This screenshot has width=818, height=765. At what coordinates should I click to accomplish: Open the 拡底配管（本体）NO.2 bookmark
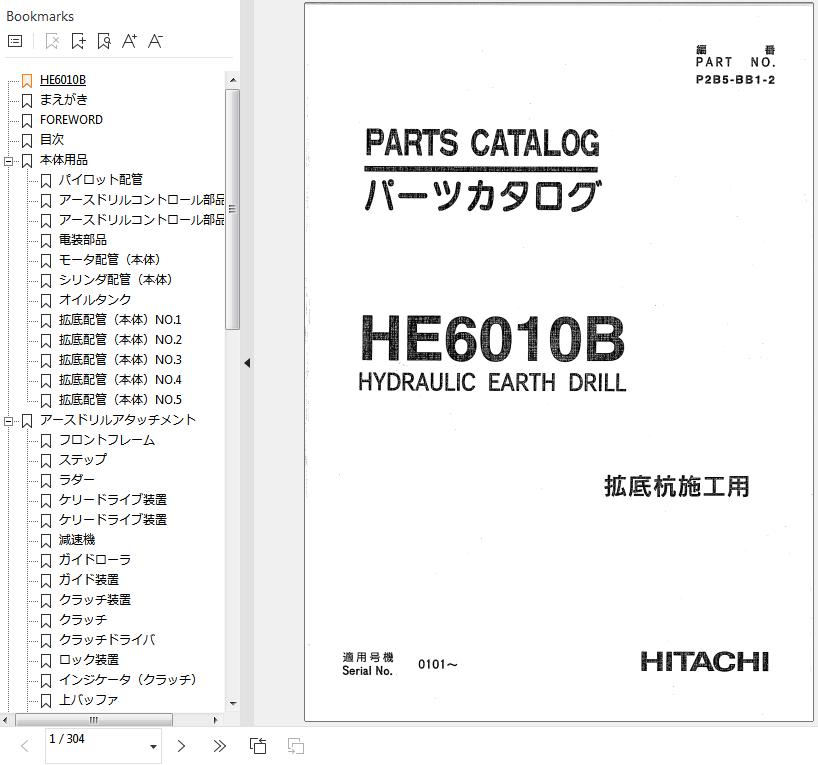[120, 340]
